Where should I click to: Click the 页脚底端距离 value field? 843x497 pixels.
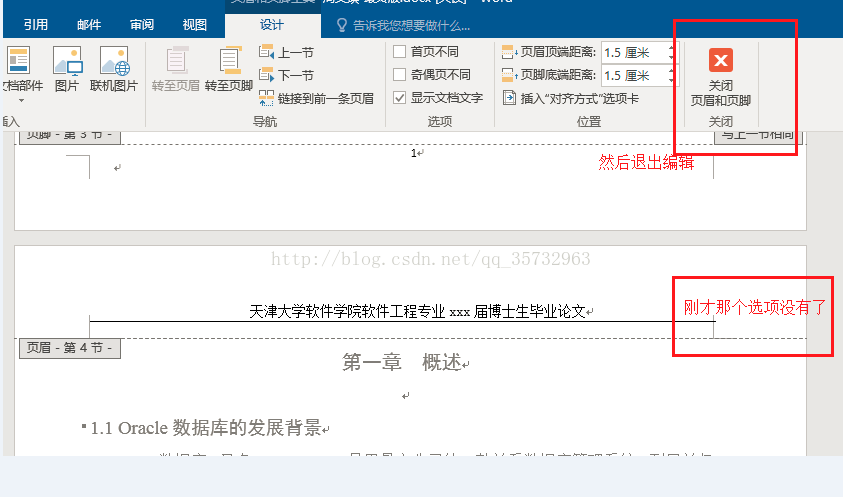click(x=634, y=75)
